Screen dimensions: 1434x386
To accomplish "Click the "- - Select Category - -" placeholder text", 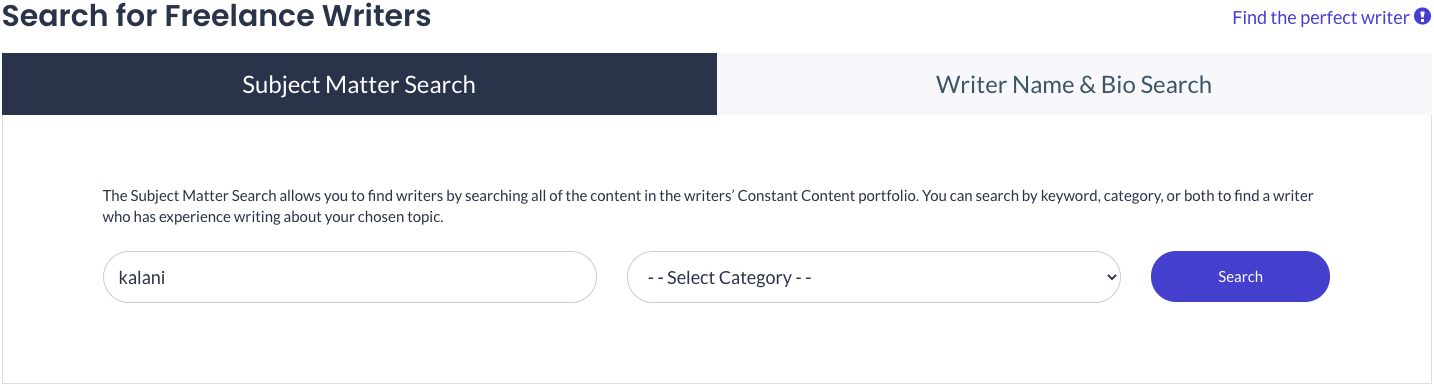I will tap(729, 278).
